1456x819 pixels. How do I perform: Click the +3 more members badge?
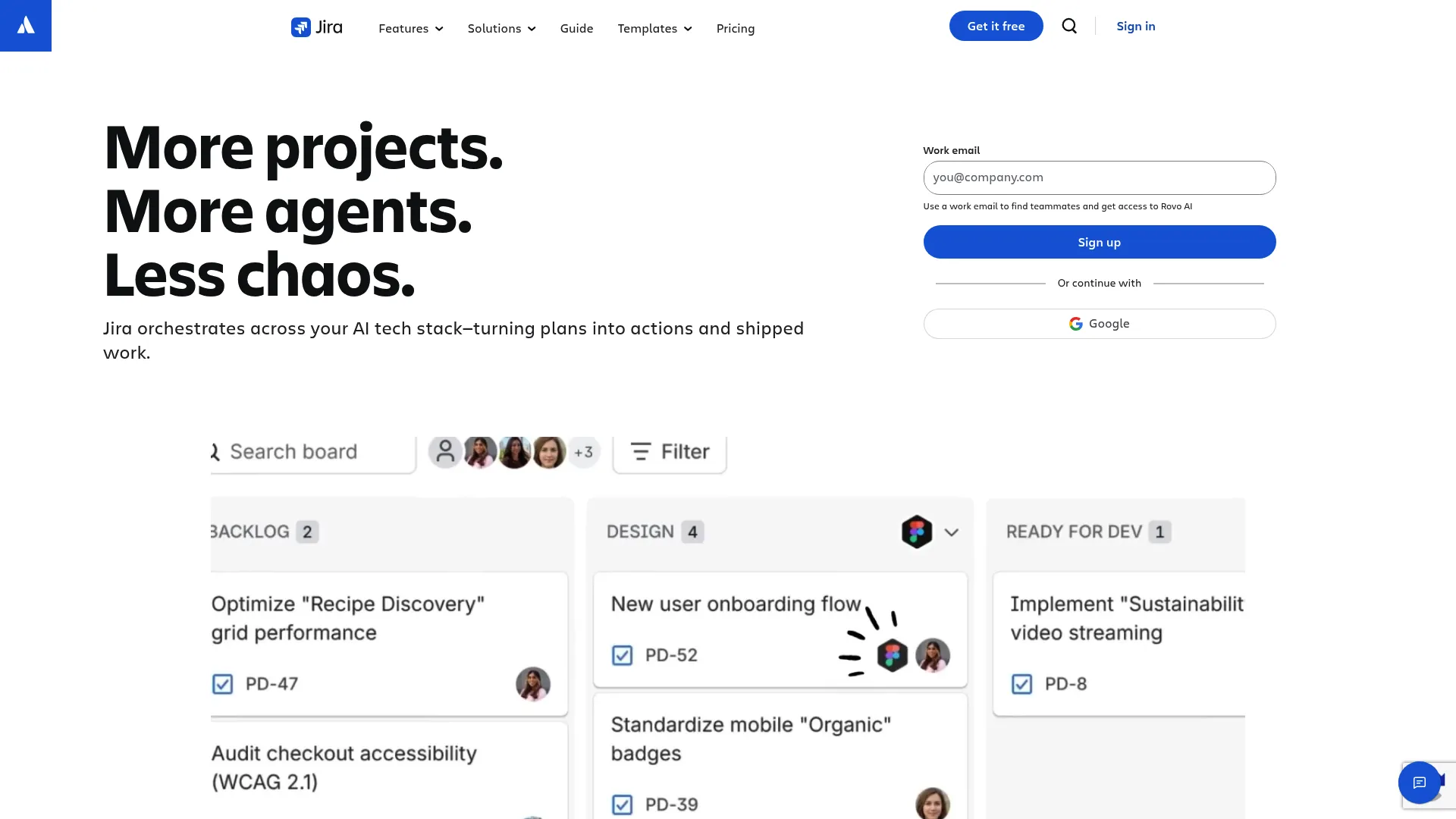click(583, 452)
